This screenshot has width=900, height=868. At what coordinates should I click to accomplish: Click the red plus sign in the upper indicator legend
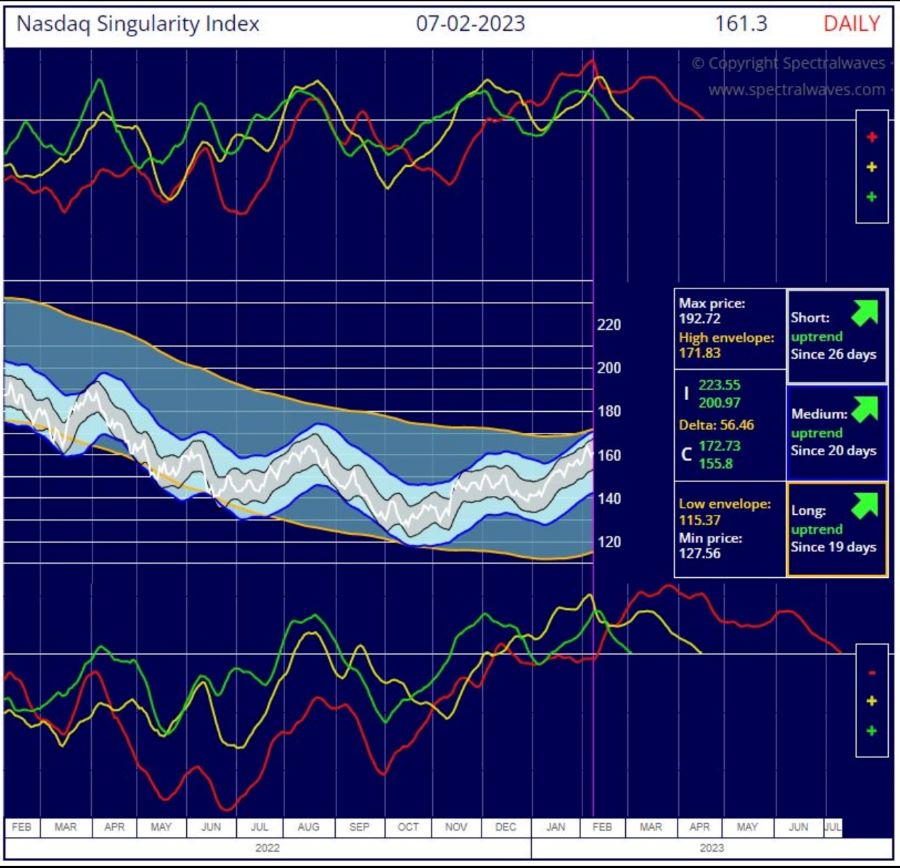pos(871,138)
